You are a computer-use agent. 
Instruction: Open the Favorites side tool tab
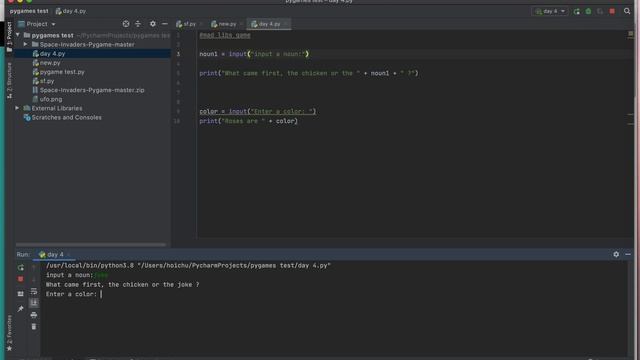(9, 333)
